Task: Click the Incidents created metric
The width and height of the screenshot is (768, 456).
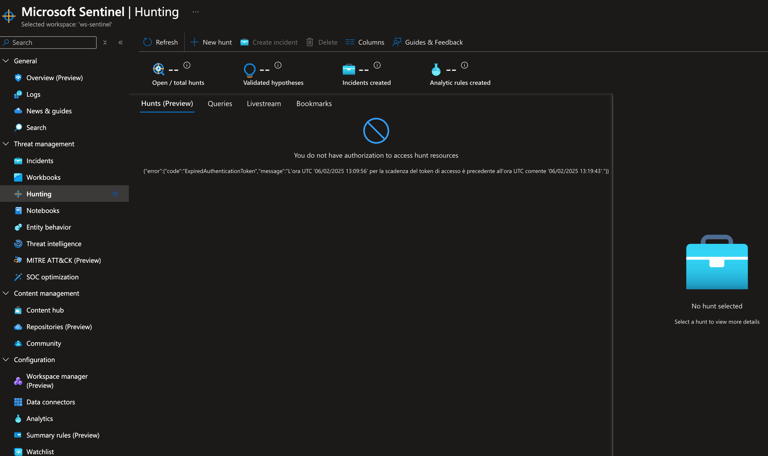Action: (x=366, y=74)
